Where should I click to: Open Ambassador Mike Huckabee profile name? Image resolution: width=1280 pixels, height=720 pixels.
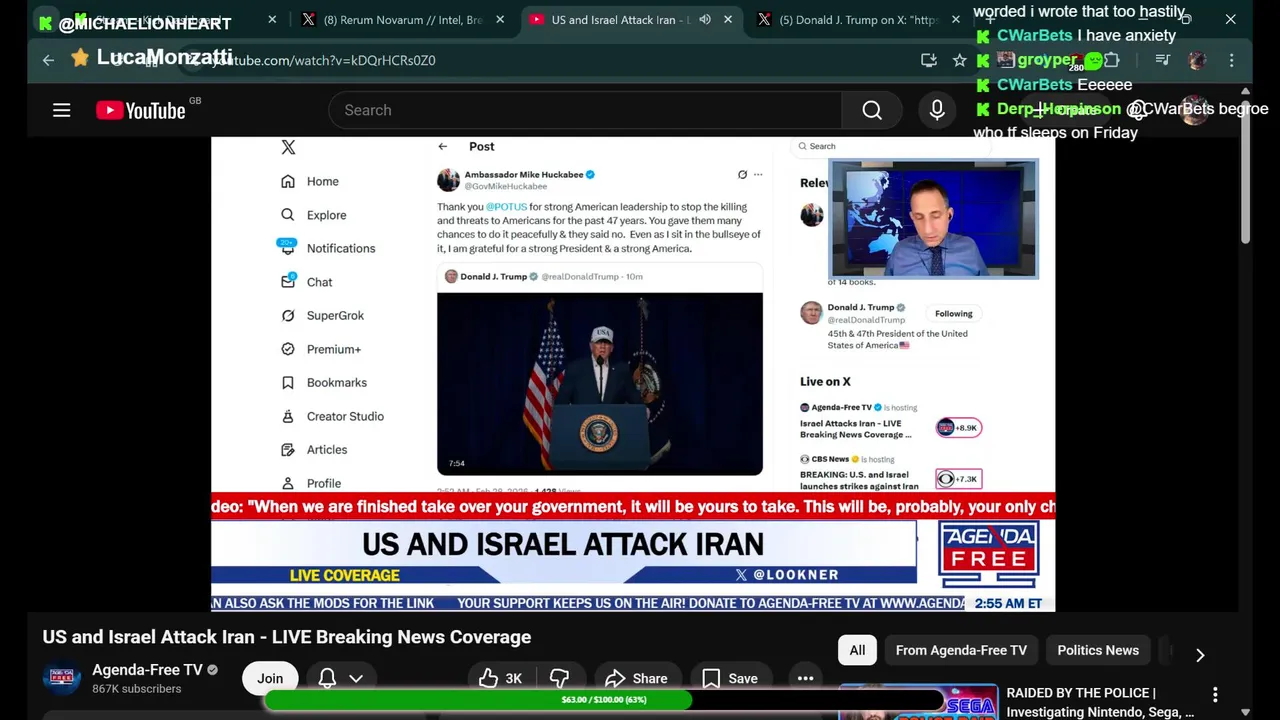pyautogui.click(x=523, y=174)
